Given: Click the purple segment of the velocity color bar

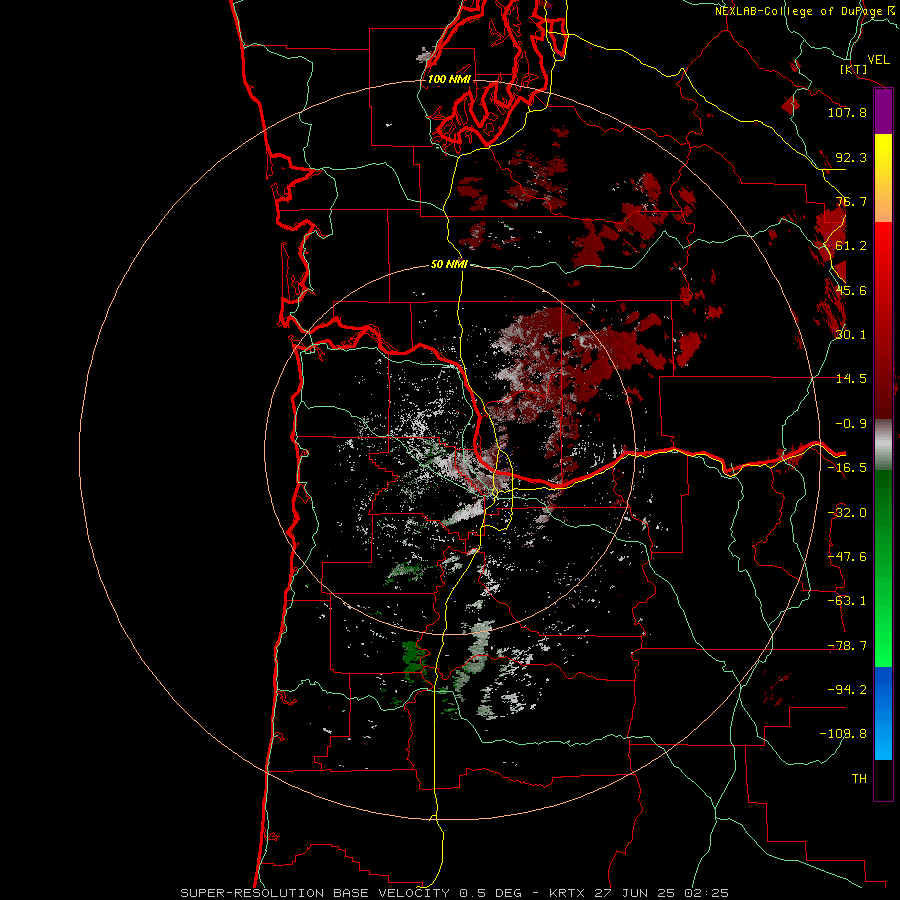Looking at the screenshot, I should point(883,112).
